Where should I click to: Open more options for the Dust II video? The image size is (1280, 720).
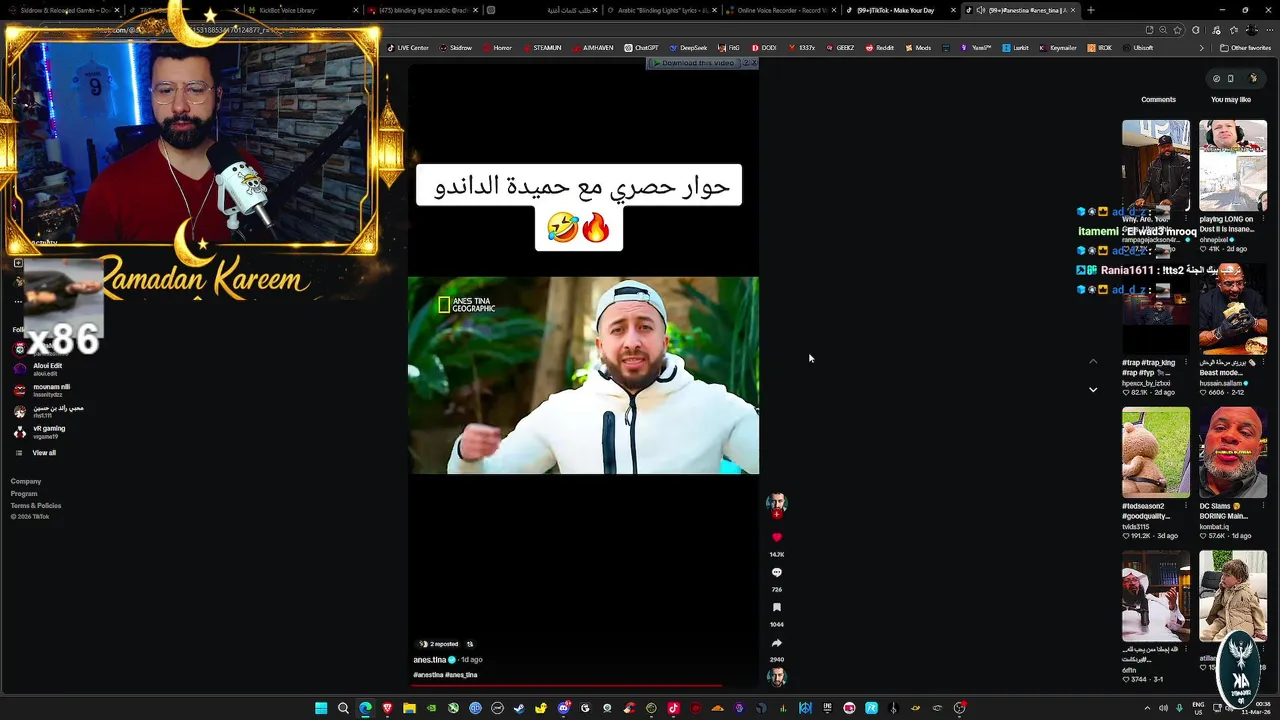(x=1264, y=219)
